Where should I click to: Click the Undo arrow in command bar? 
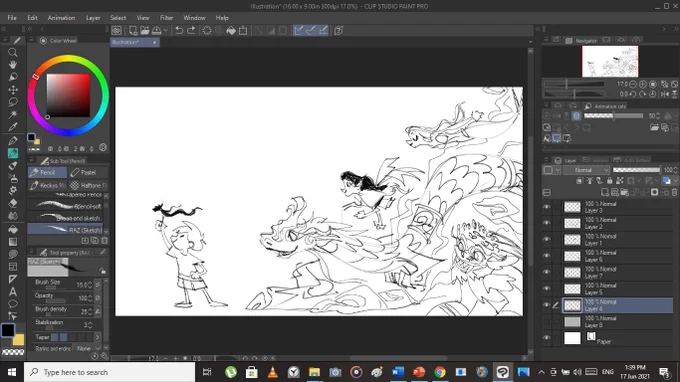point(179,30)
